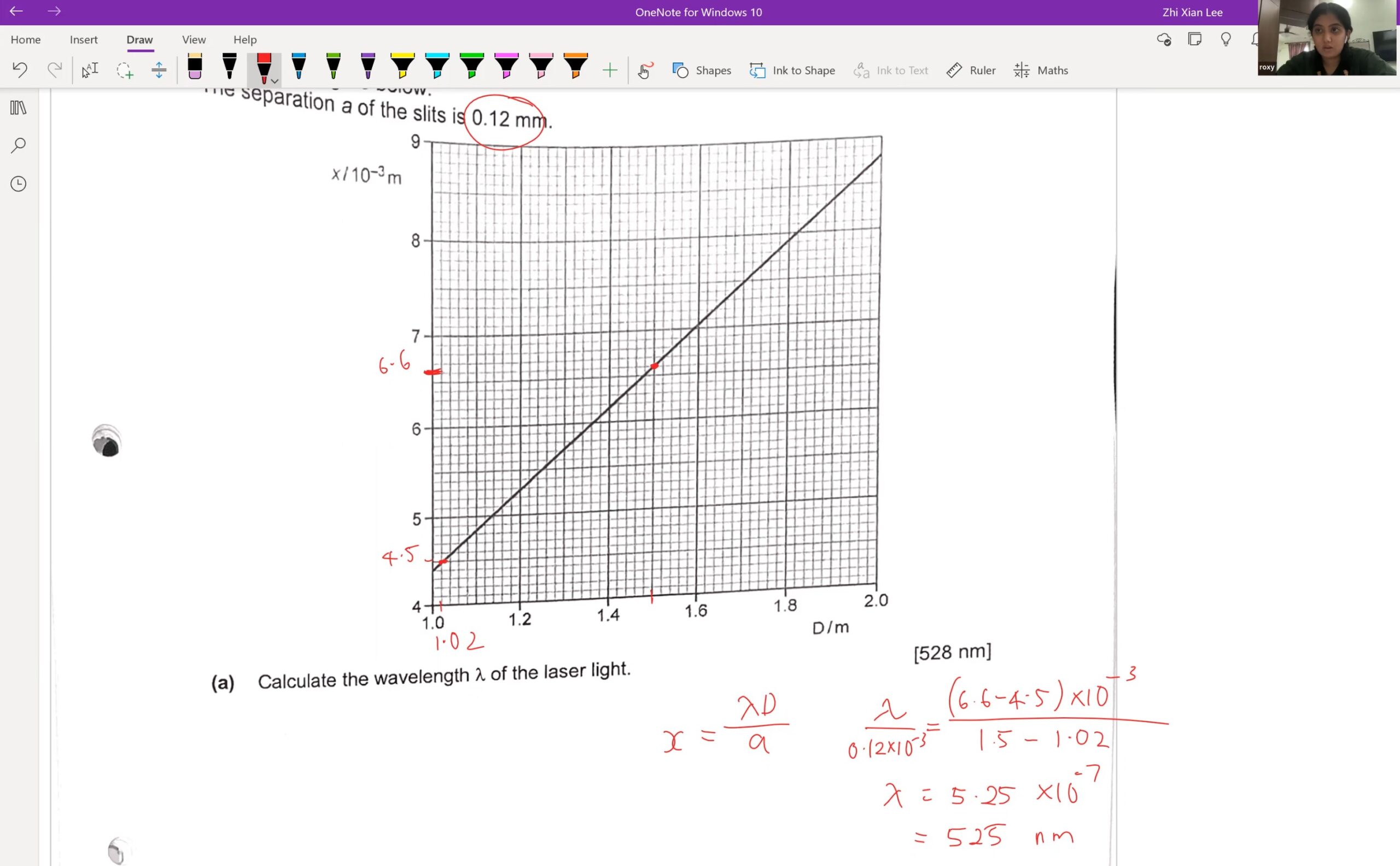Image resolution: width=1400 pixels, height=866 pixels.
Task: Open search in sidebar
Action: pos(19,146)
